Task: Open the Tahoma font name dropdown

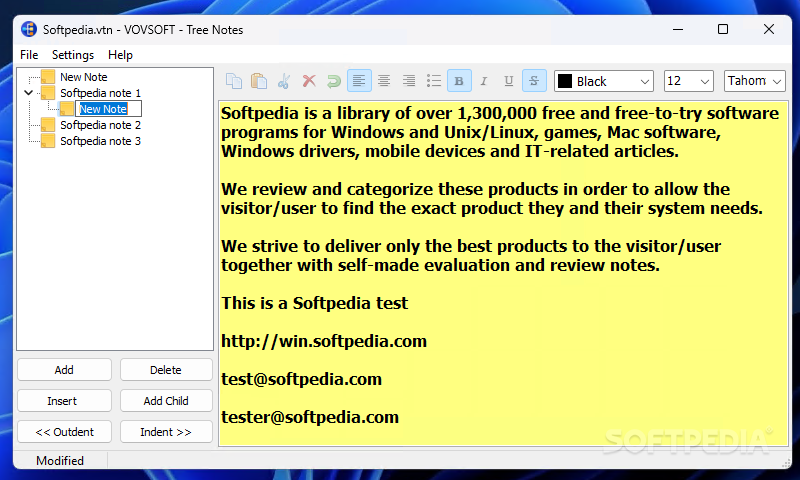Action: tap(755, 81)
